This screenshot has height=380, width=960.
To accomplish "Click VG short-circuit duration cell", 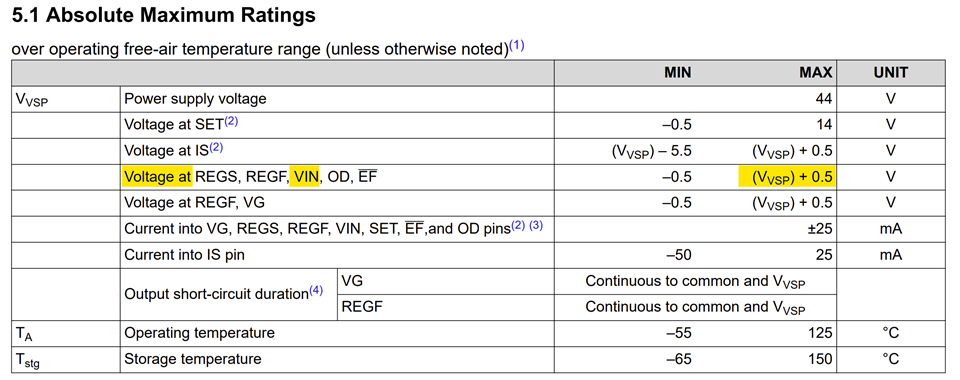I will point(351,281).
